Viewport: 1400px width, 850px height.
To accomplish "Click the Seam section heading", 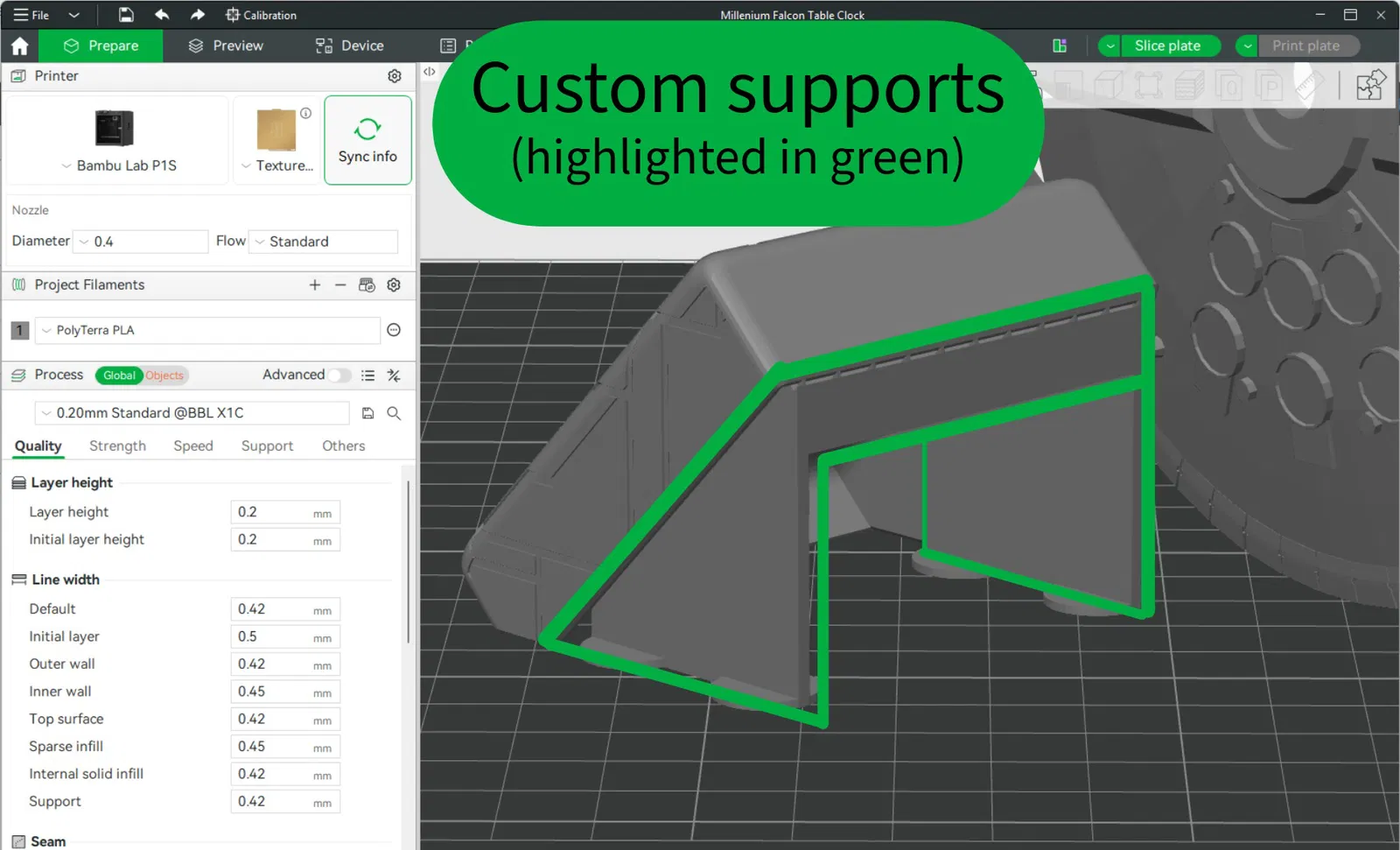I will [x=48, y=841].
